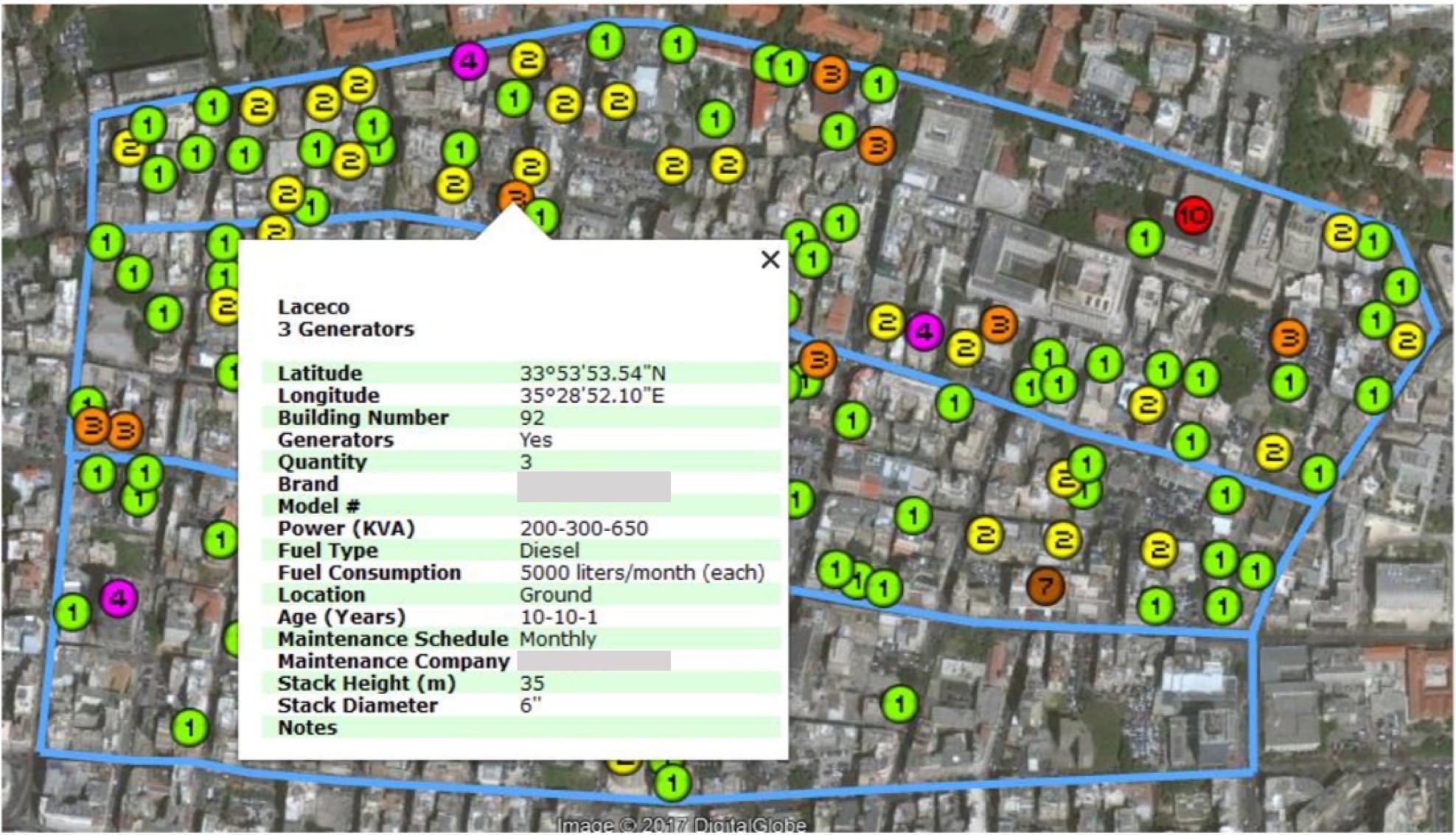Select the green 1 marker left of red 10
Image resolution: width=1456 pixels, height=835 pixels.
(x=1144, y=238)
